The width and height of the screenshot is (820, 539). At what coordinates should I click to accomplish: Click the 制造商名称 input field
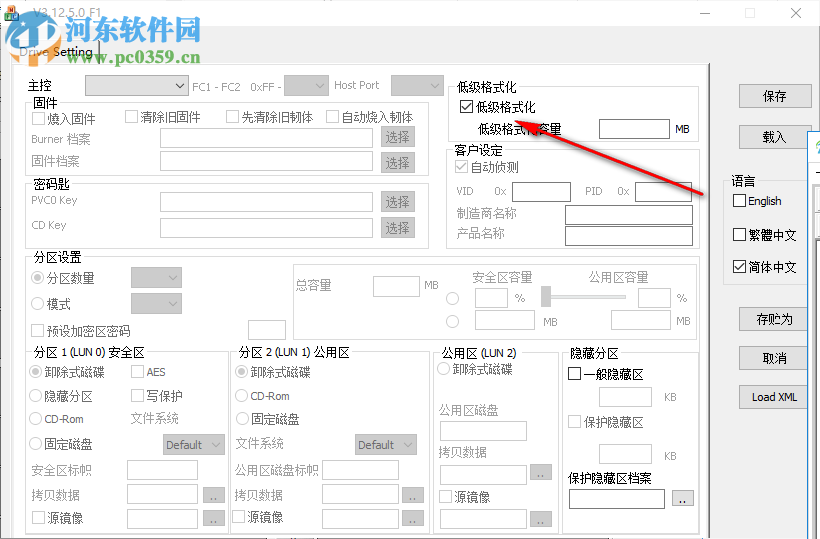coord(629,214)
